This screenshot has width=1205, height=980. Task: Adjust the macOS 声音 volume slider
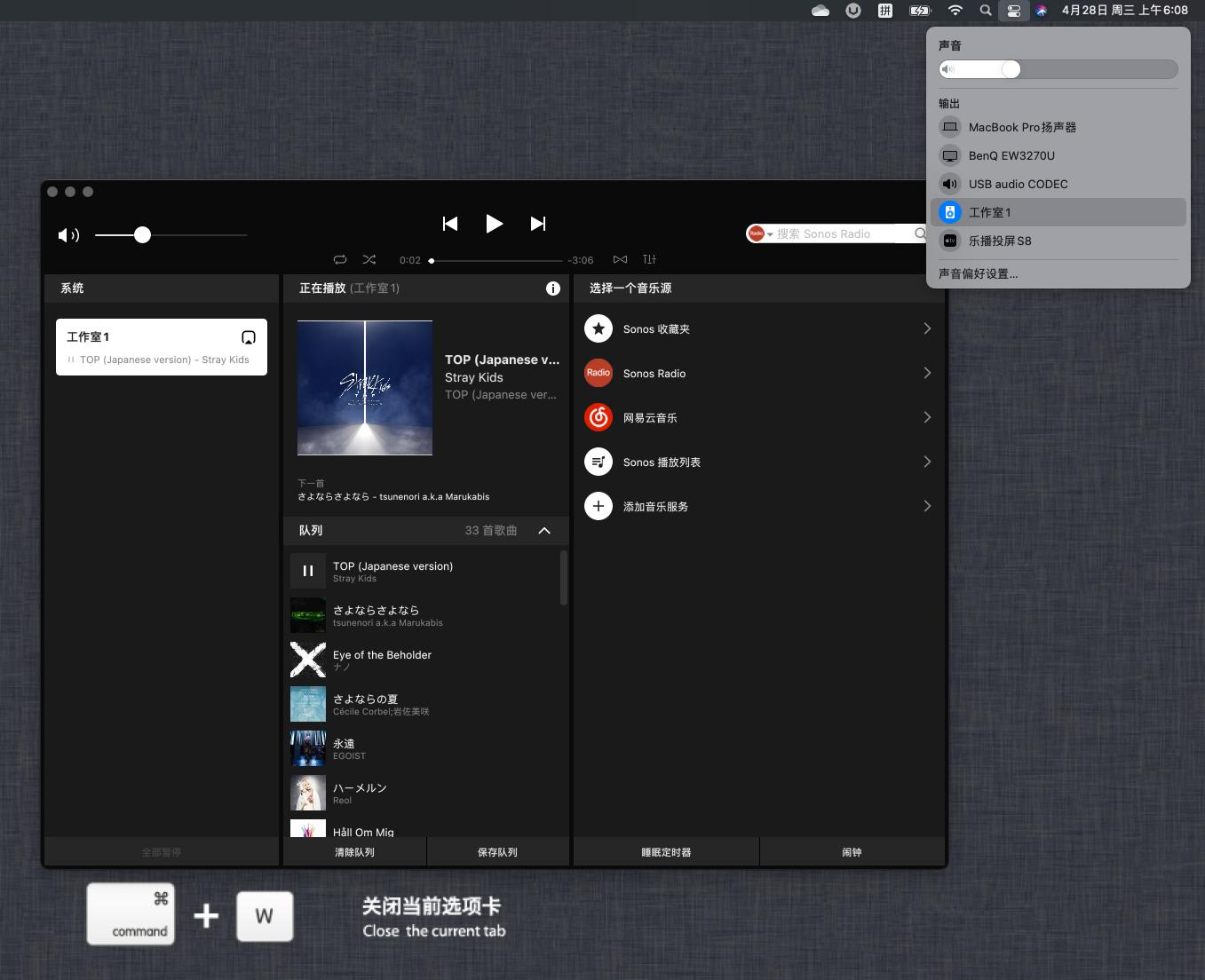1058,69
